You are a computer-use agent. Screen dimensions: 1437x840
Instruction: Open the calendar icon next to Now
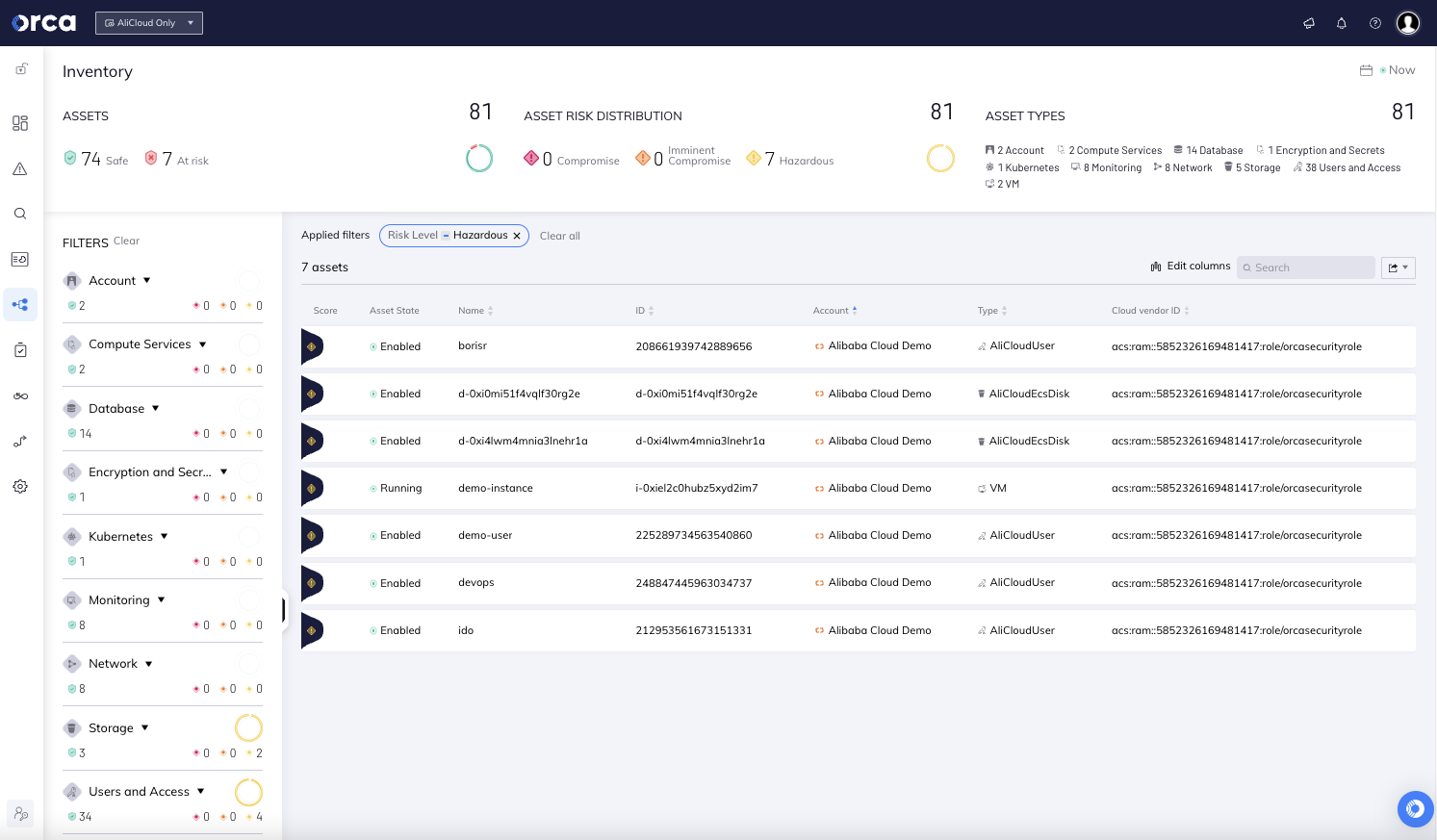tap(1366, 69)
